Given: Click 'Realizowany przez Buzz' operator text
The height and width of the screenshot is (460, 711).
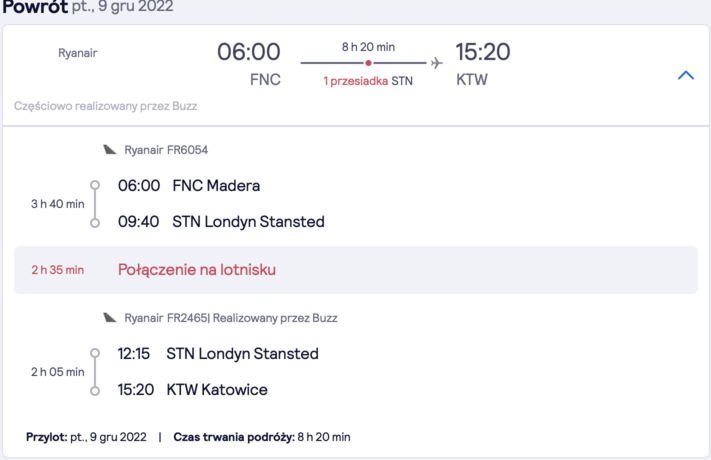Looking at the screenshot, I should coord(275,318).
